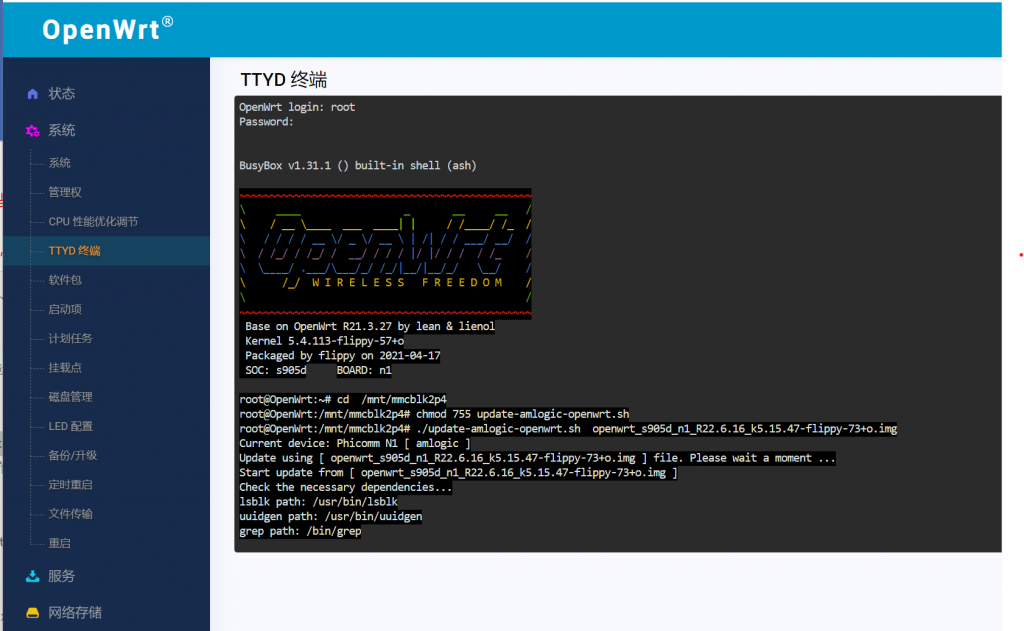Open the 软件包 page

65,280
